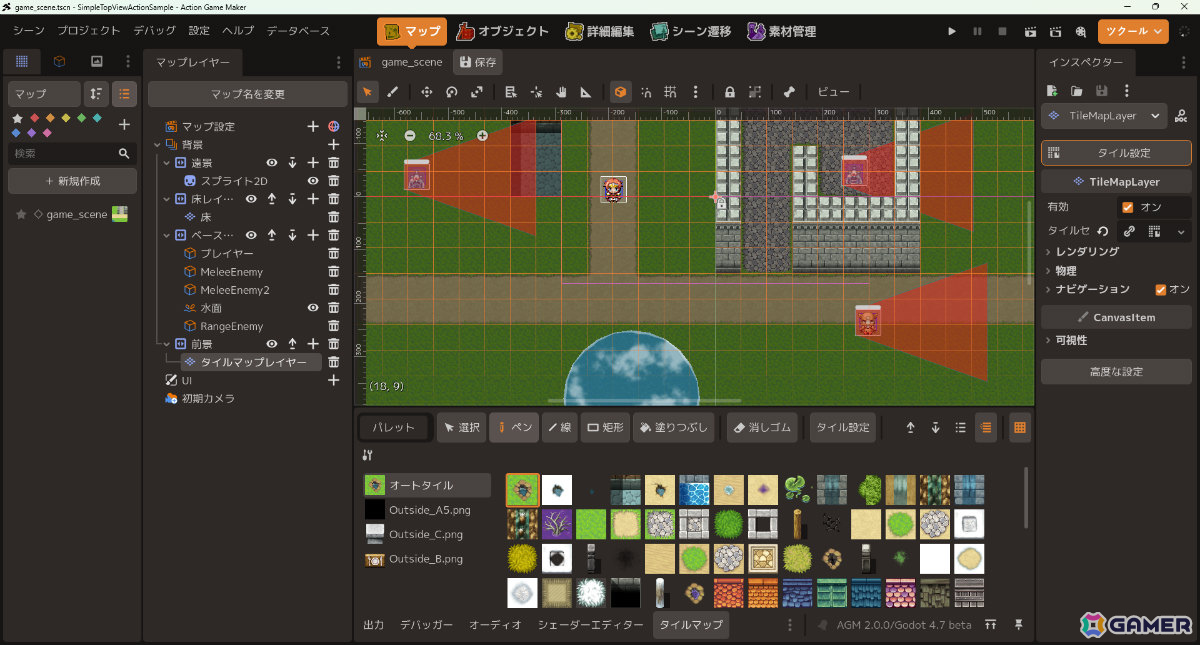This screenshot has height=645, width=1200.
Task: Open the ツクール dropdown button
Action: pyautogui.click(x=1133, y=32)
